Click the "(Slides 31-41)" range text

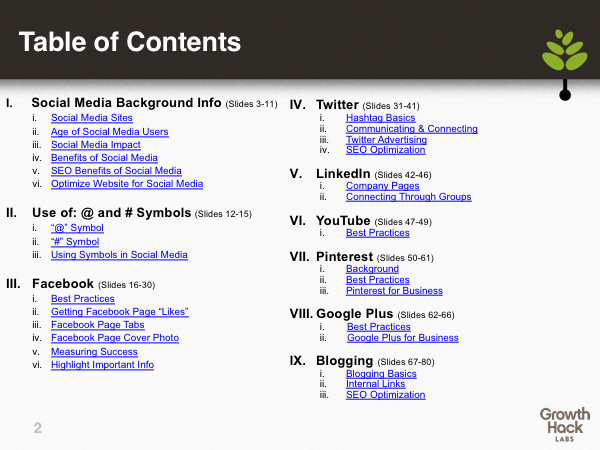(391, 106)
